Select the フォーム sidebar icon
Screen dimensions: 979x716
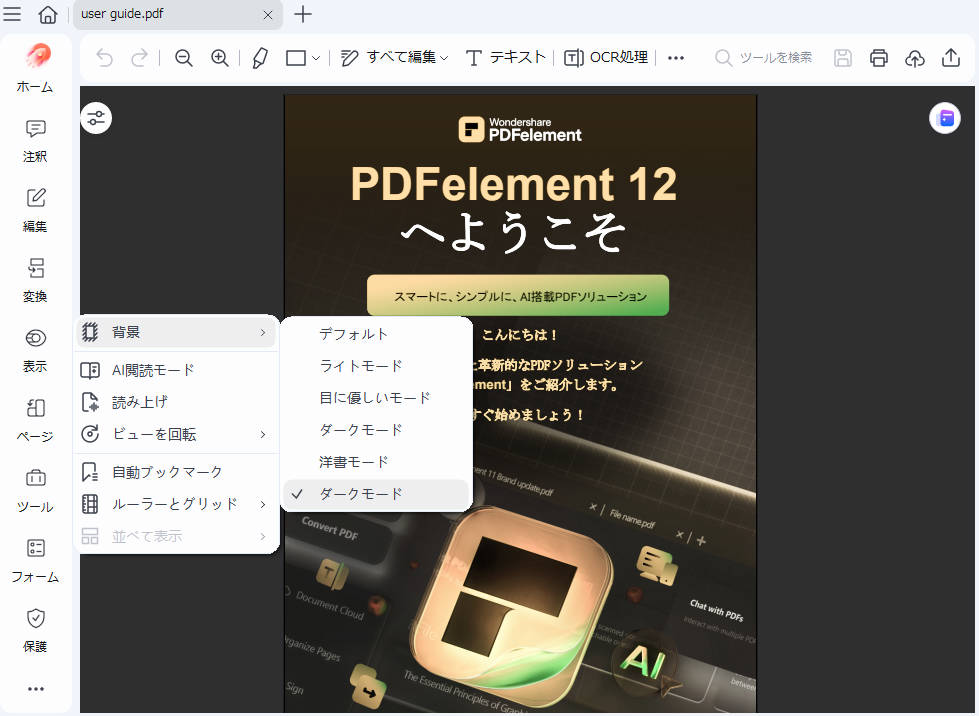(35, 560)
